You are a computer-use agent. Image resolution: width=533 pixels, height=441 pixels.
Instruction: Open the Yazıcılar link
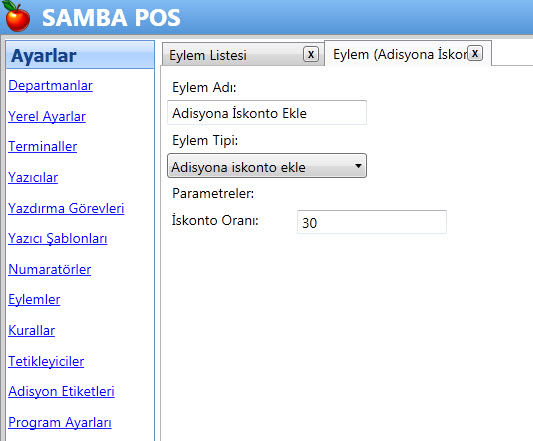pos(33,177)
